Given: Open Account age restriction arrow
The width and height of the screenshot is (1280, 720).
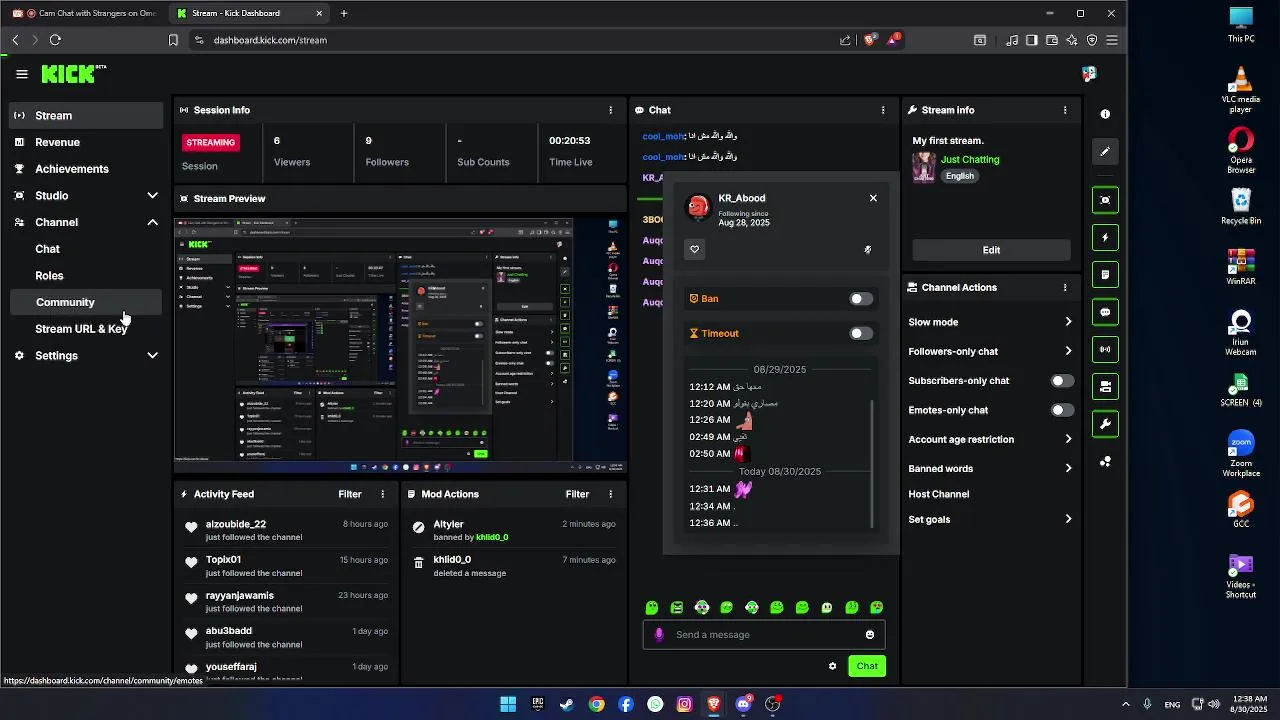Looking at the screenshot, I should coord(1068,439).
